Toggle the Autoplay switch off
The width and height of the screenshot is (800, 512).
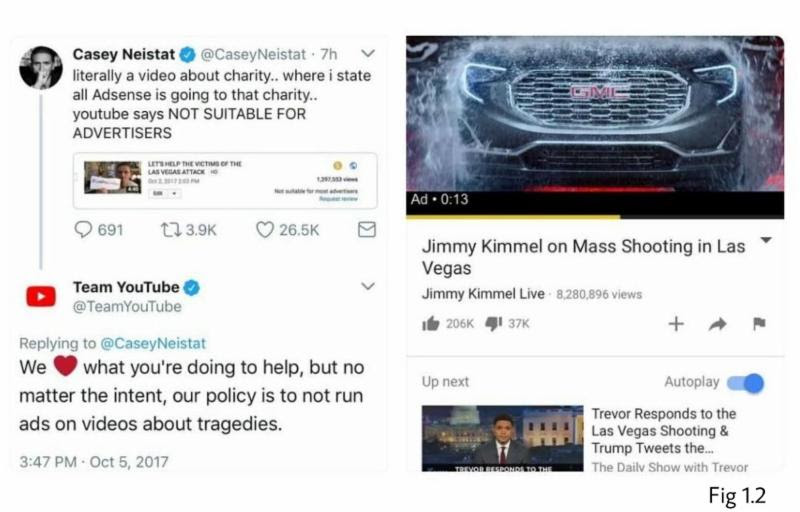point(745,382)
